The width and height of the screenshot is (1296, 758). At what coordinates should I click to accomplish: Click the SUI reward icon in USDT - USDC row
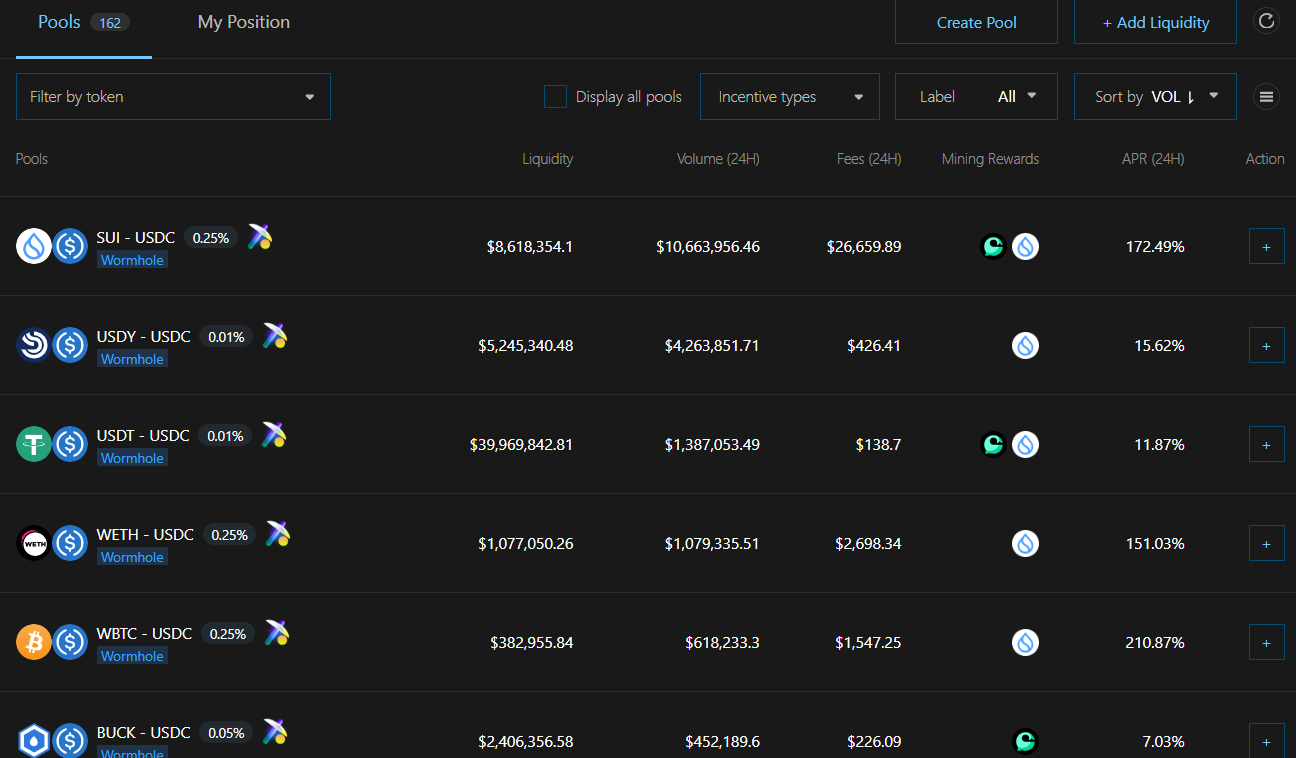coord(1025,444)
